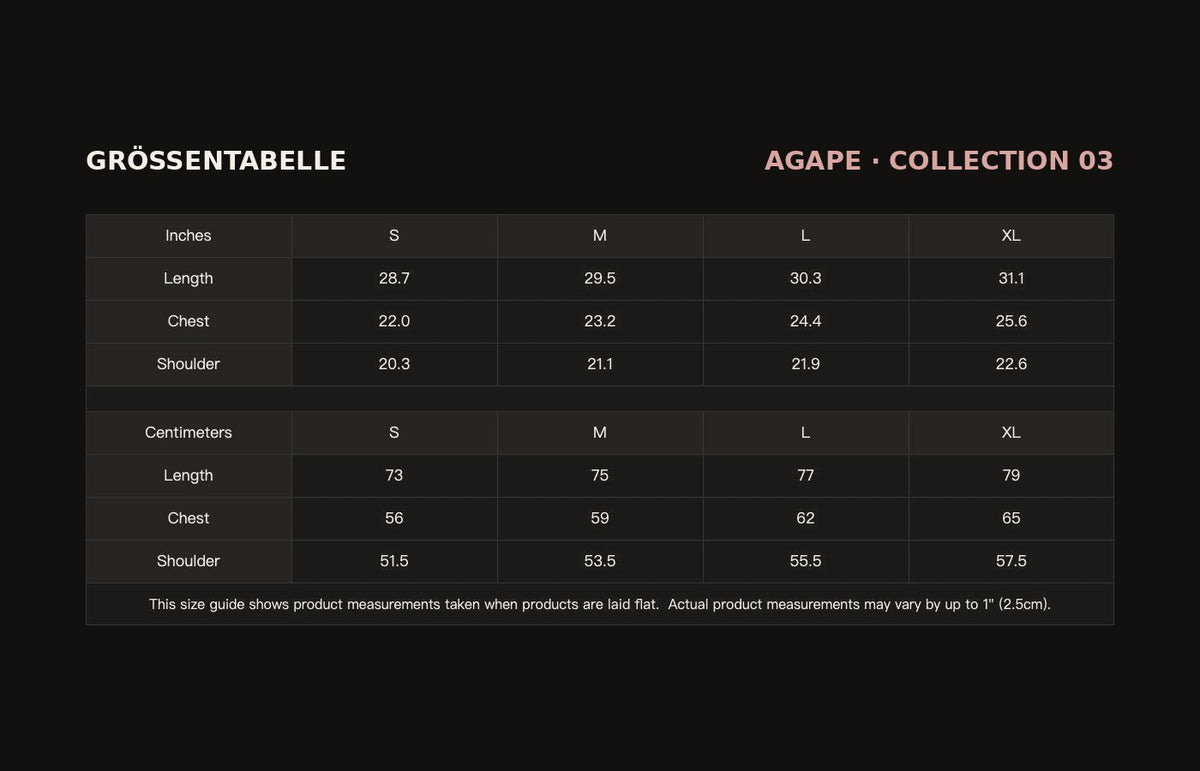Viewport: 1200px width, 771px height.
Task: Click Chest value 25.6 for size XL
Action: tap(1011, 322)
